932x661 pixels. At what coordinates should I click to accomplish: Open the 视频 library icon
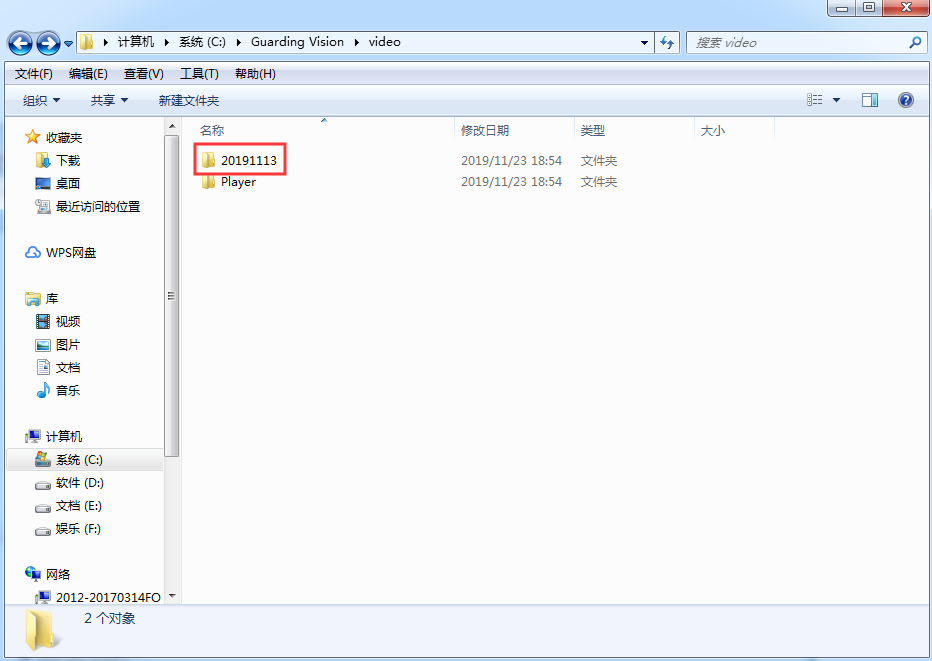43,322
